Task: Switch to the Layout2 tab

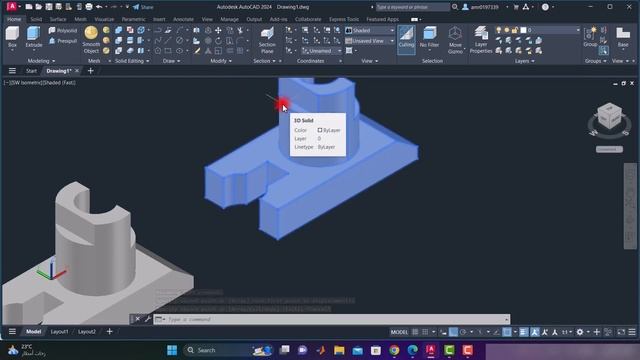Action: point(87,331)
